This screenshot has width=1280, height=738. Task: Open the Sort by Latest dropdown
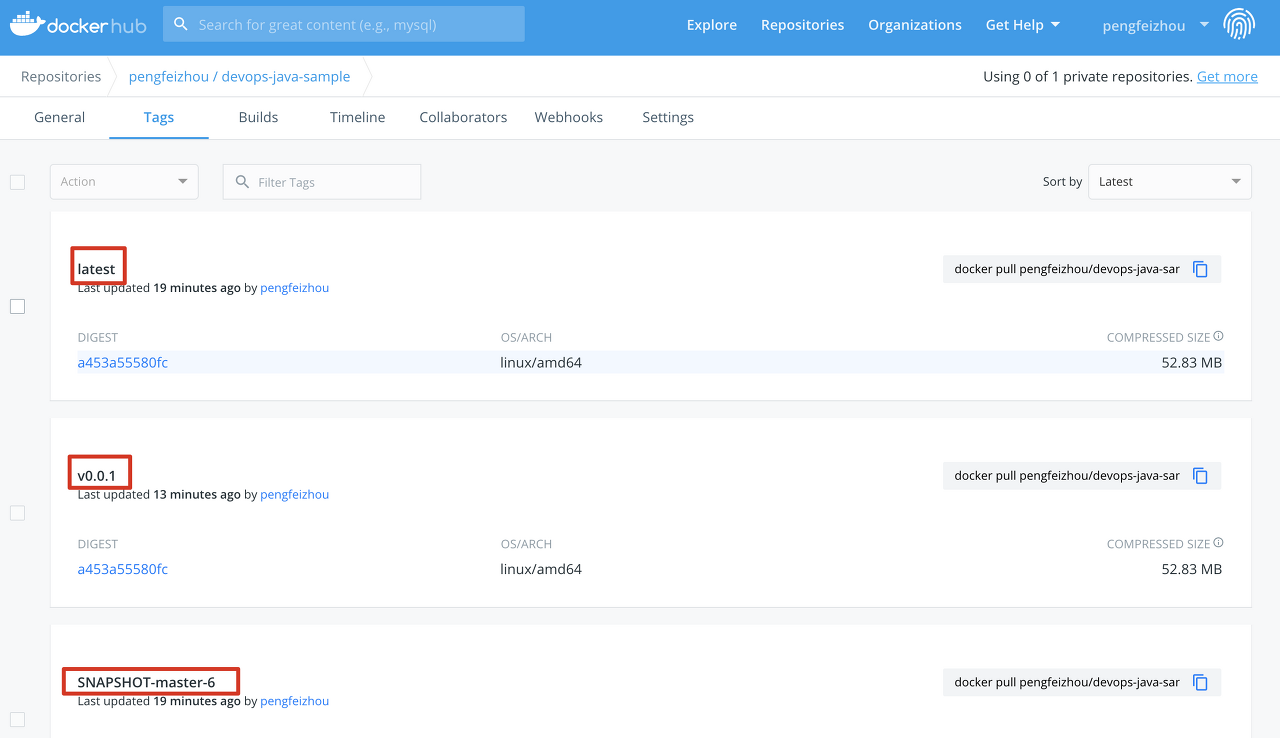(x=1170, y=182)
